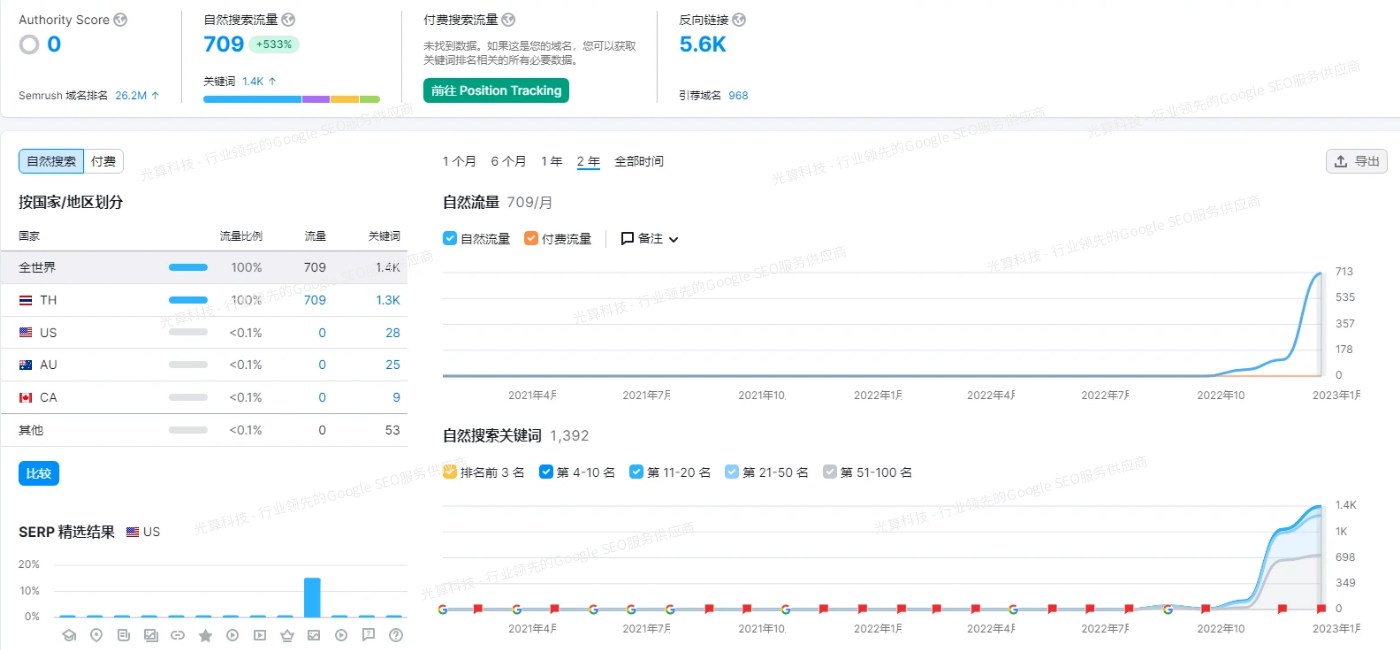Open 前往 Position Tracking
This screenshot has width=1400, height=650.
[x=495, y=90]
